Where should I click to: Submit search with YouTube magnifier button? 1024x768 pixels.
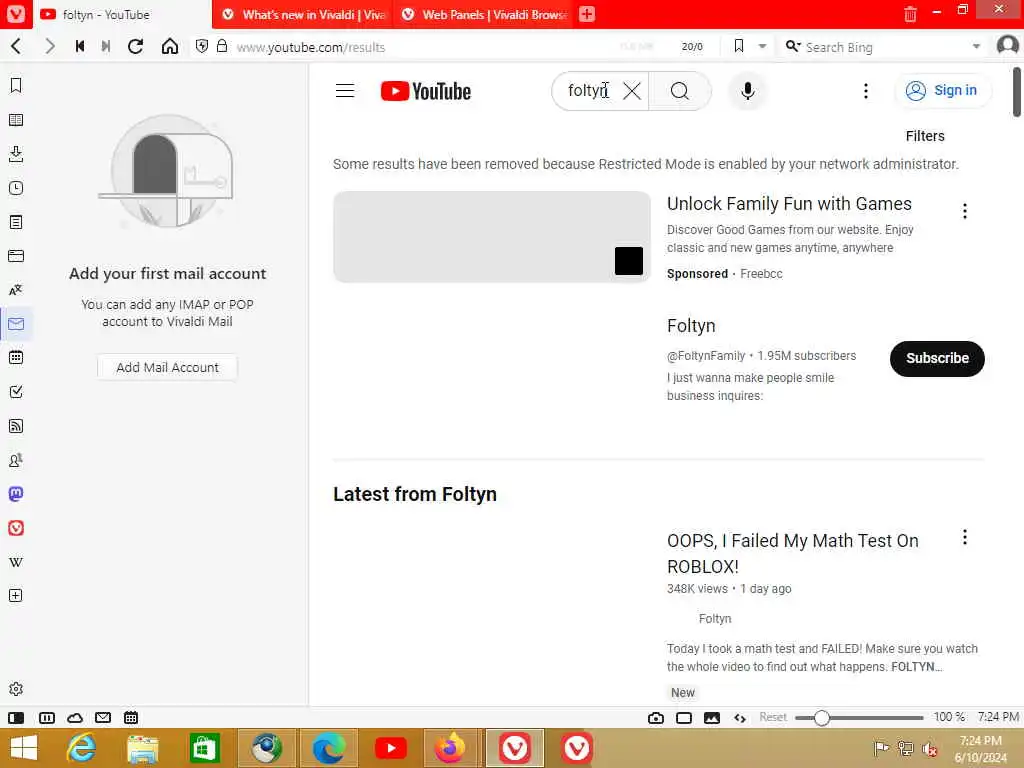click(x=679, y=91)
